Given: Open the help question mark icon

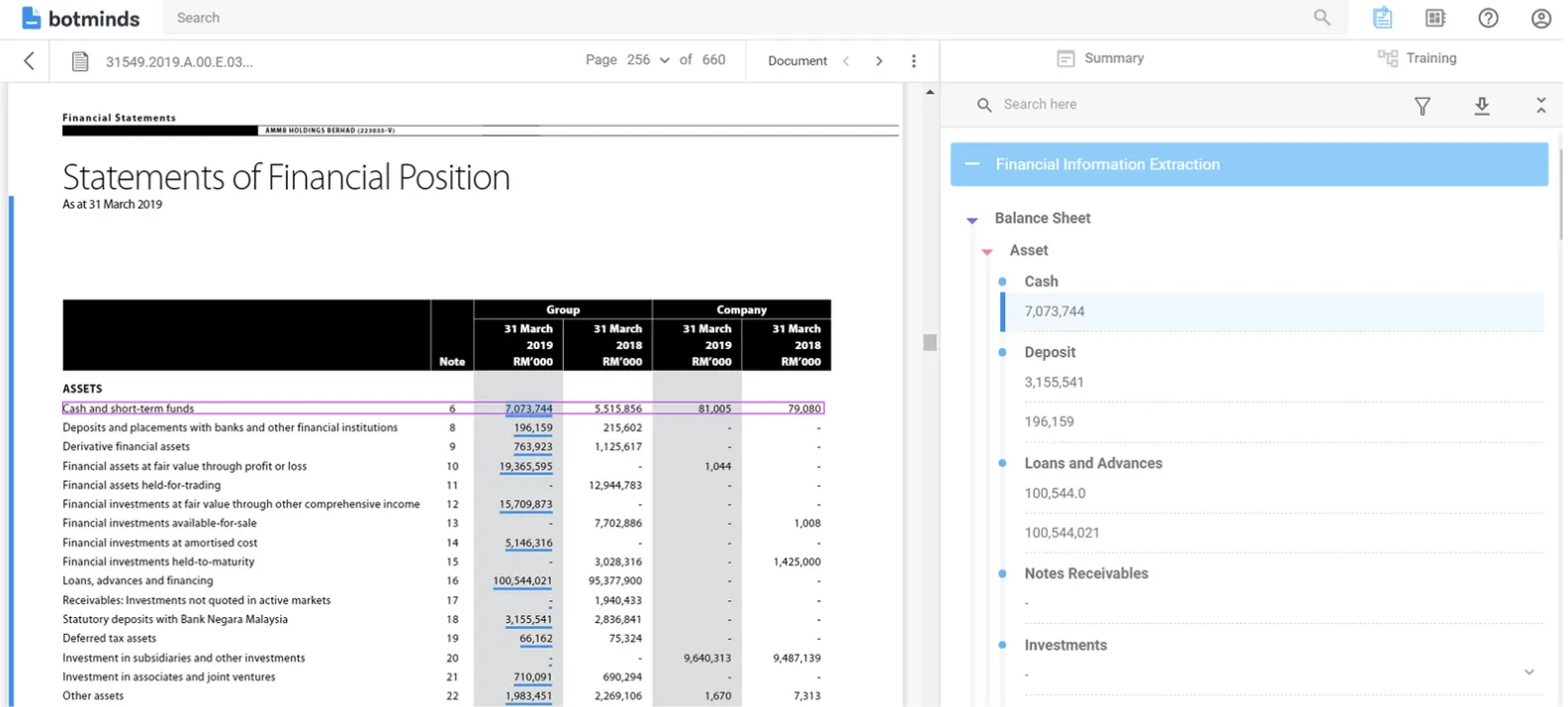Looking at the screenshot, I should 1488,18.
